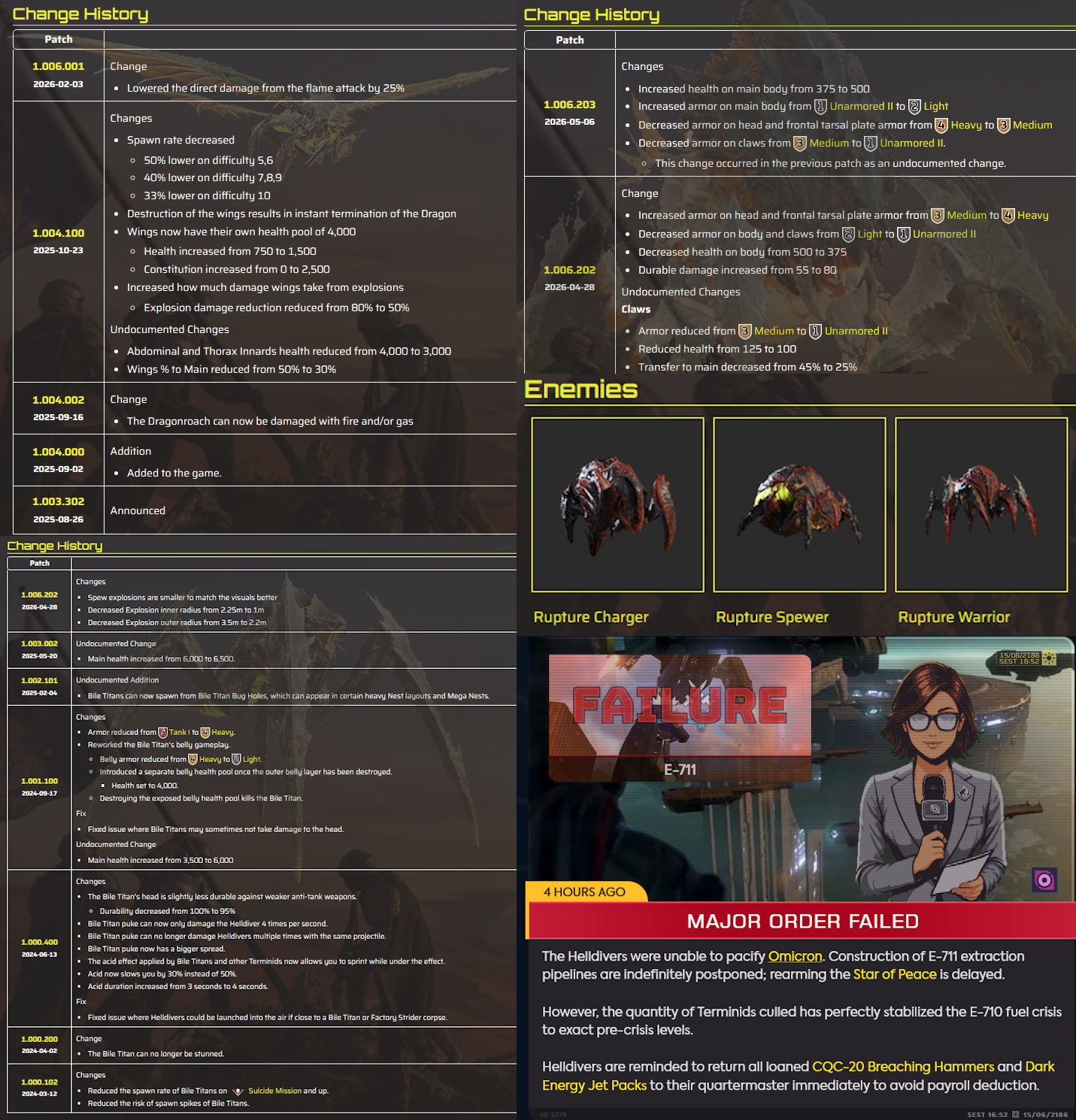Click the Suicide Mission link text

click(x=275, y=1091)
